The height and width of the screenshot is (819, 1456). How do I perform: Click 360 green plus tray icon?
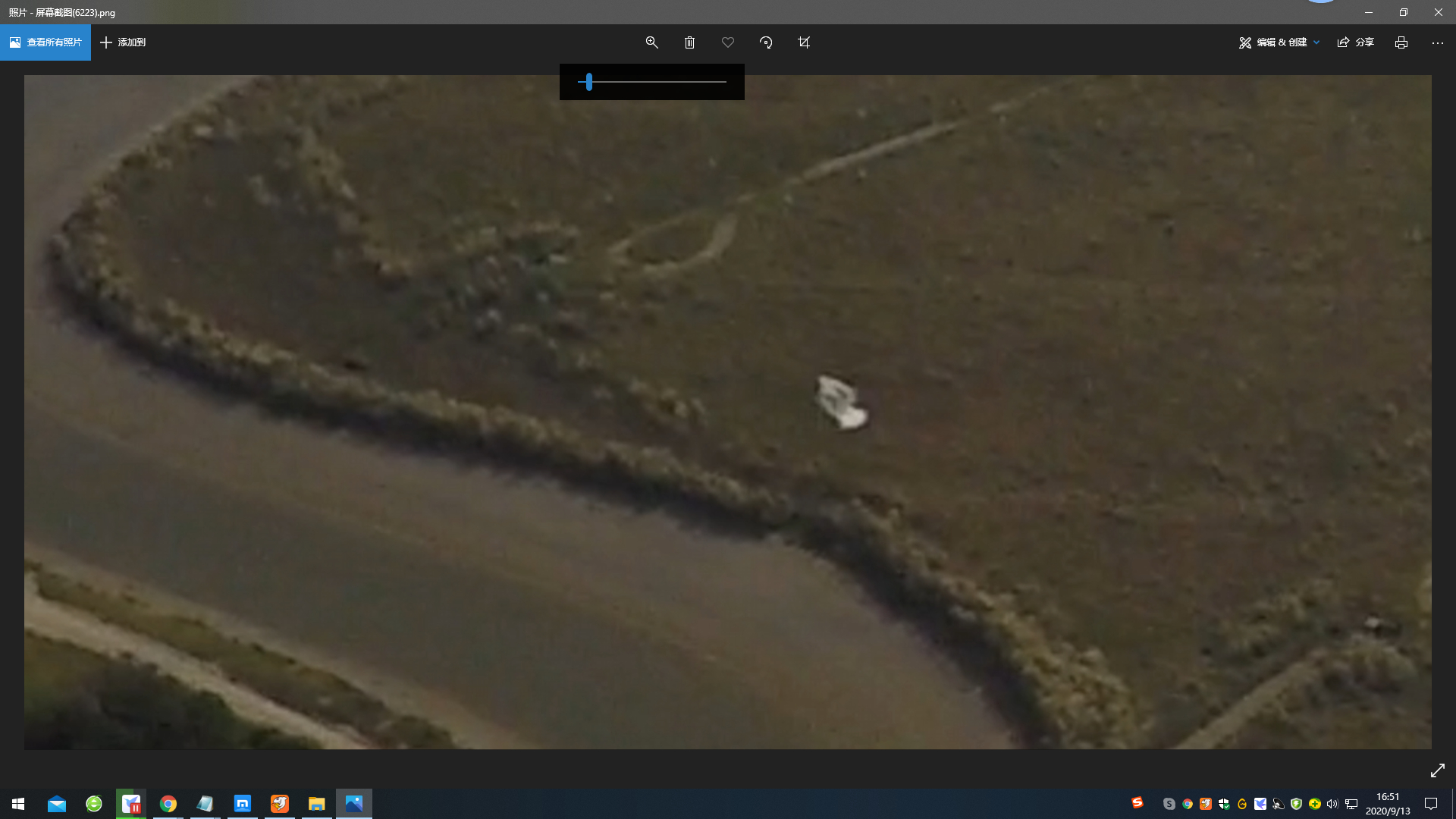[1315, 804]
